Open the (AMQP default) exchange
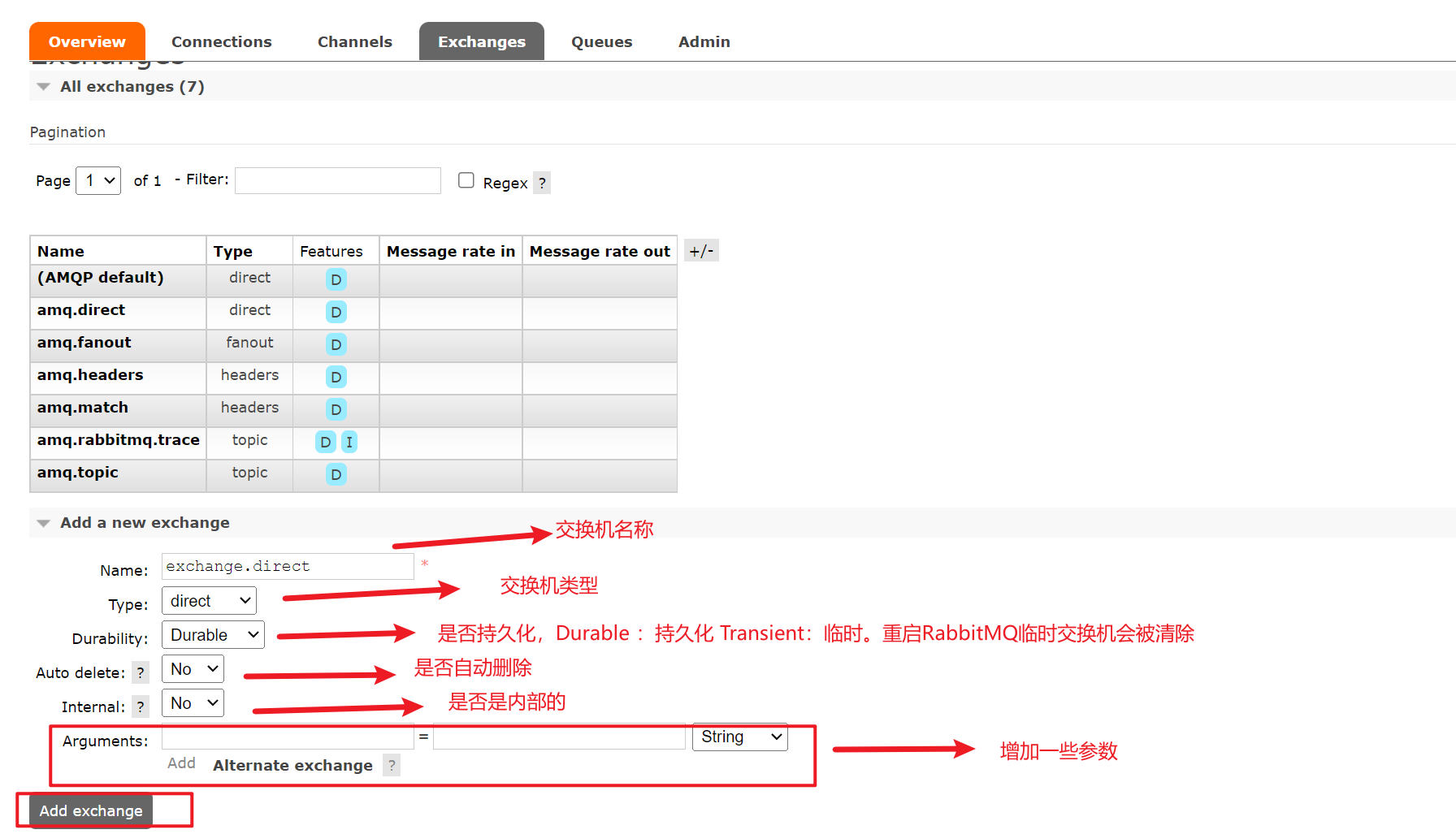1456x834 pixels. coord(100,277)
